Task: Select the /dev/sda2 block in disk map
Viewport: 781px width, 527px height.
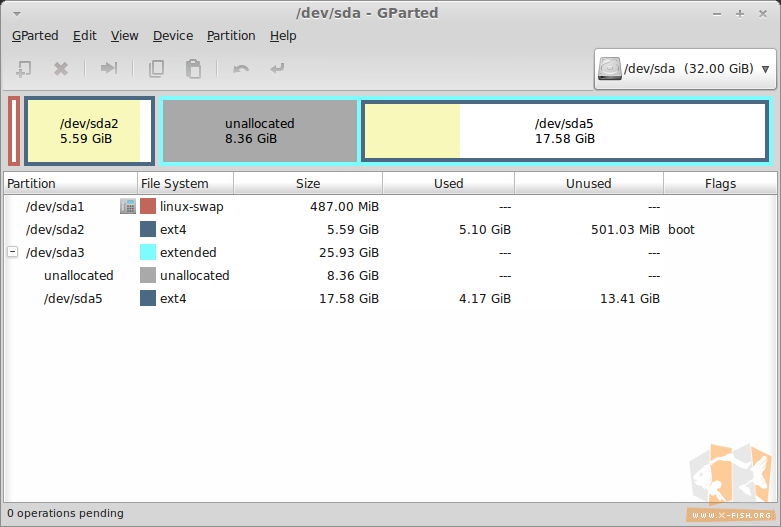Action: tap(89, 131)
